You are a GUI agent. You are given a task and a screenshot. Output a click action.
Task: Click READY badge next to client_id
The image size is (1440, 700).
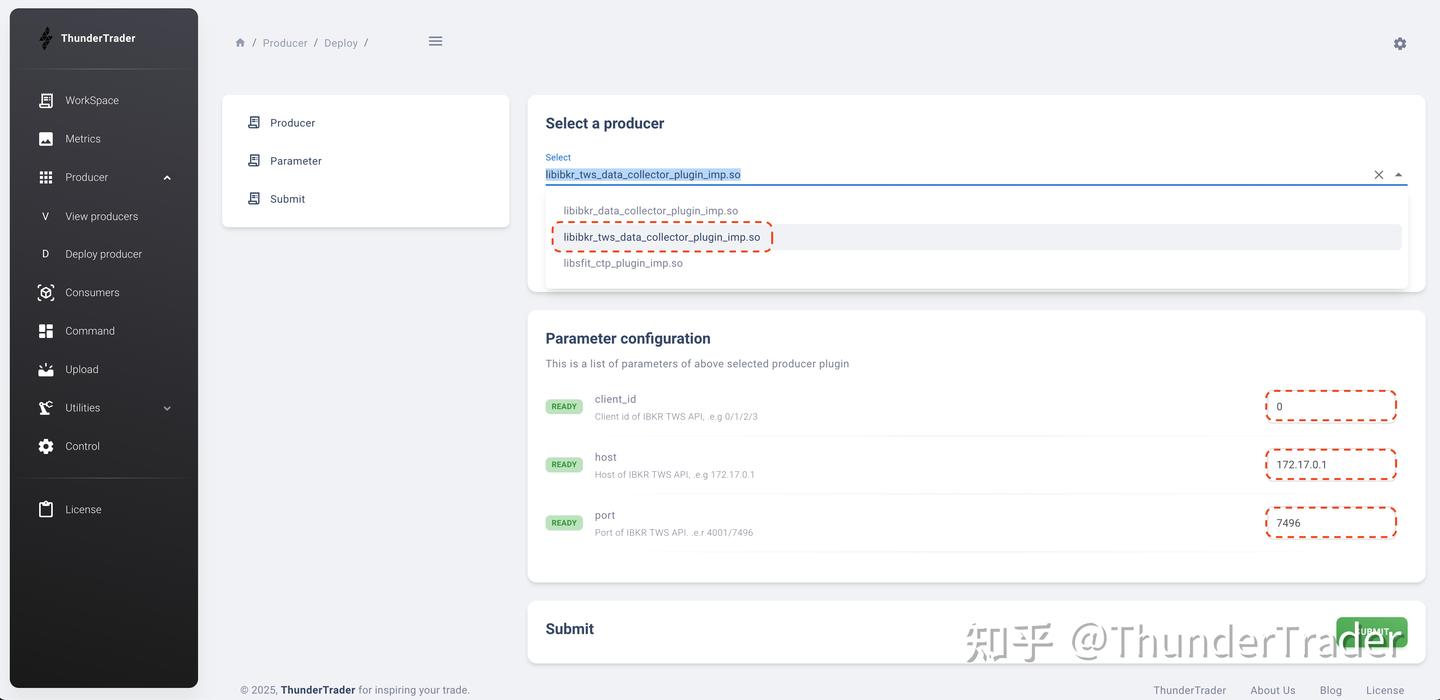(564, 407)
